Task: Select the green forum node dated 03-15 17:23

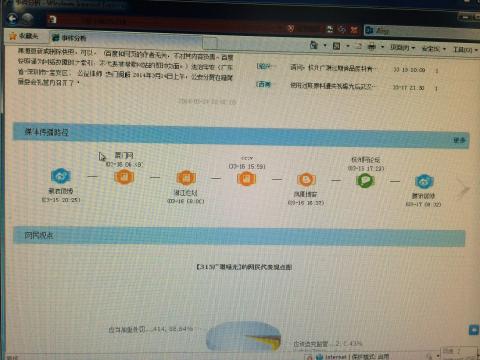Action: [365, 181]
